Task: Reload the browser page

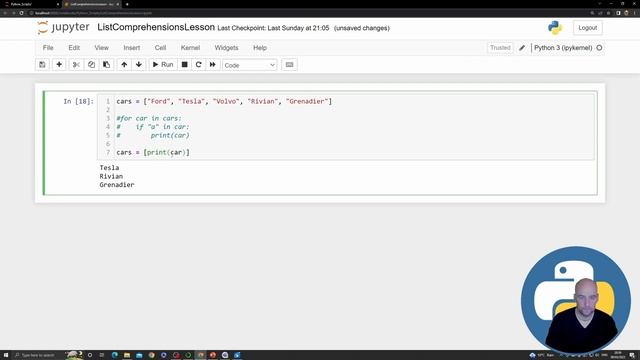Action: tap(22, 13)
